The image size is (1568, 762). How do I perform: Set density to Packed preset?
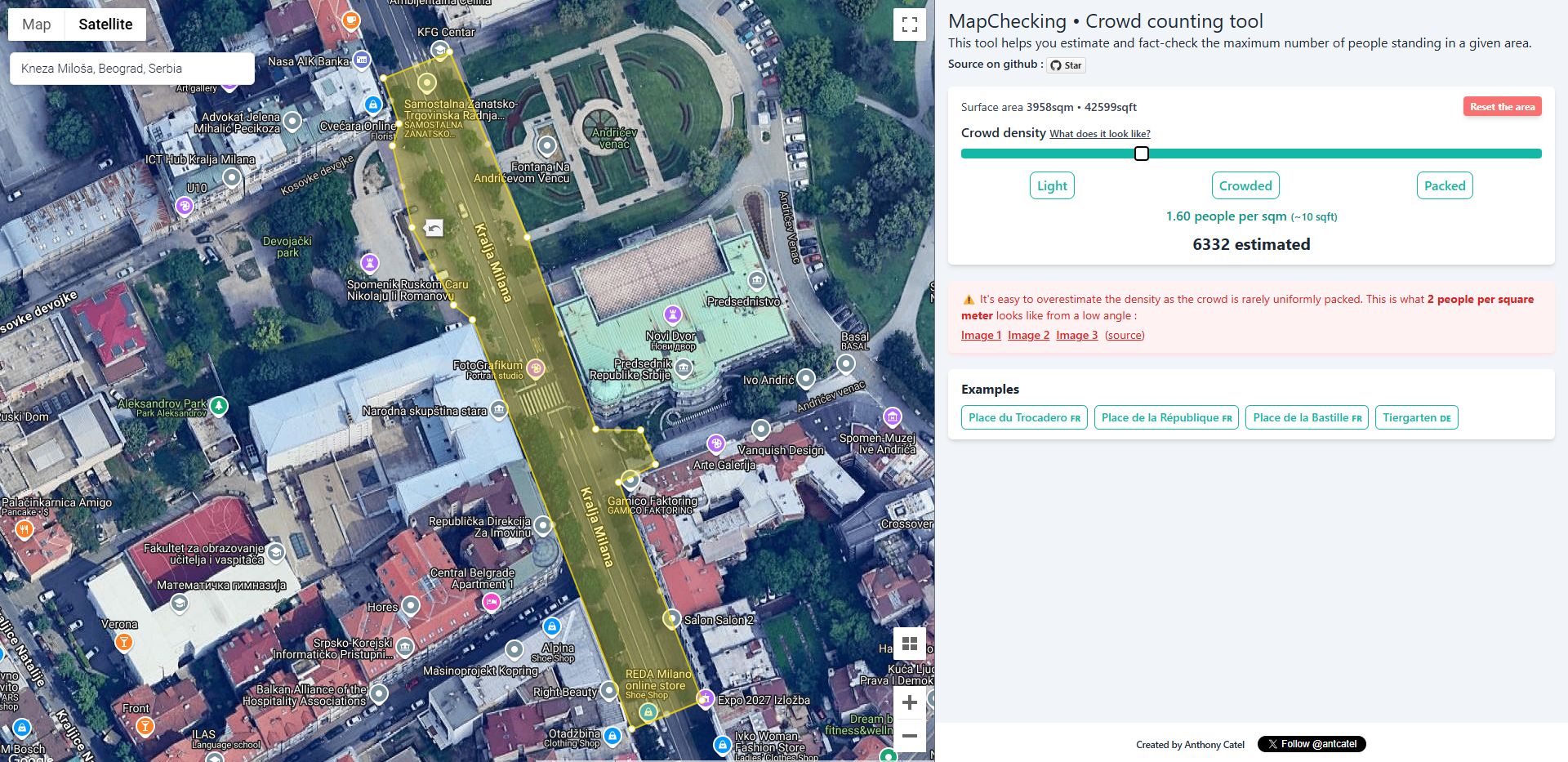1444,186
